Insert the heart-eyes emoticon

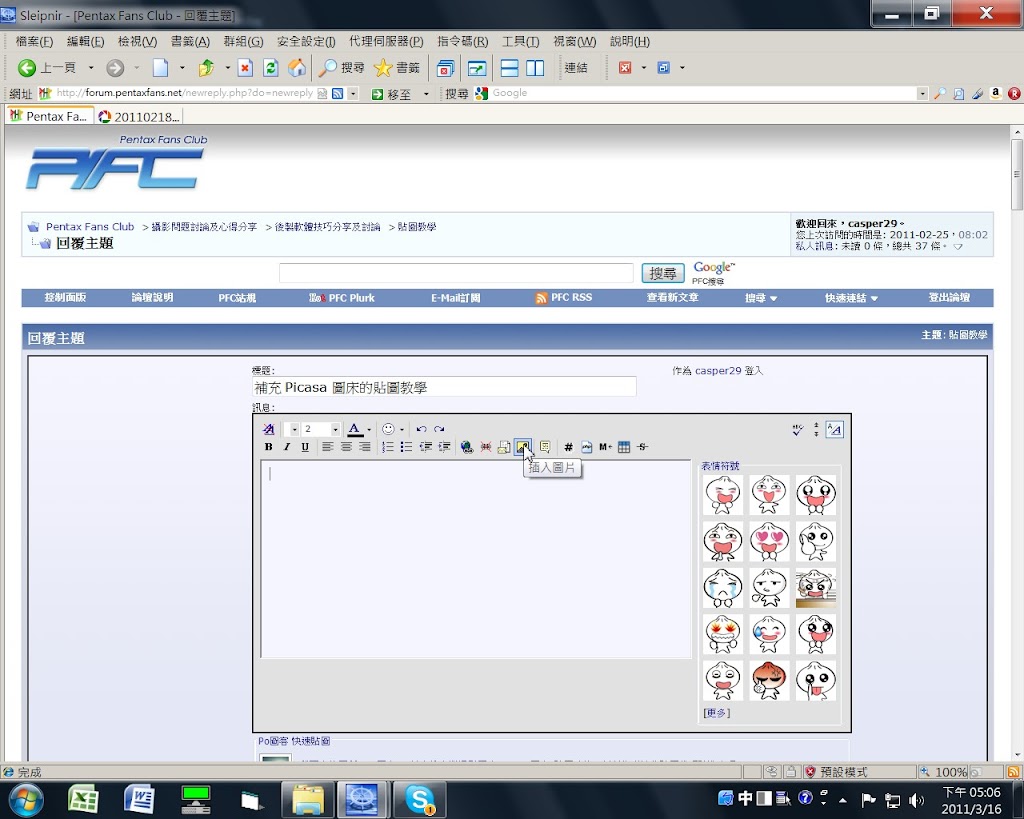click(x=769, y=541)
